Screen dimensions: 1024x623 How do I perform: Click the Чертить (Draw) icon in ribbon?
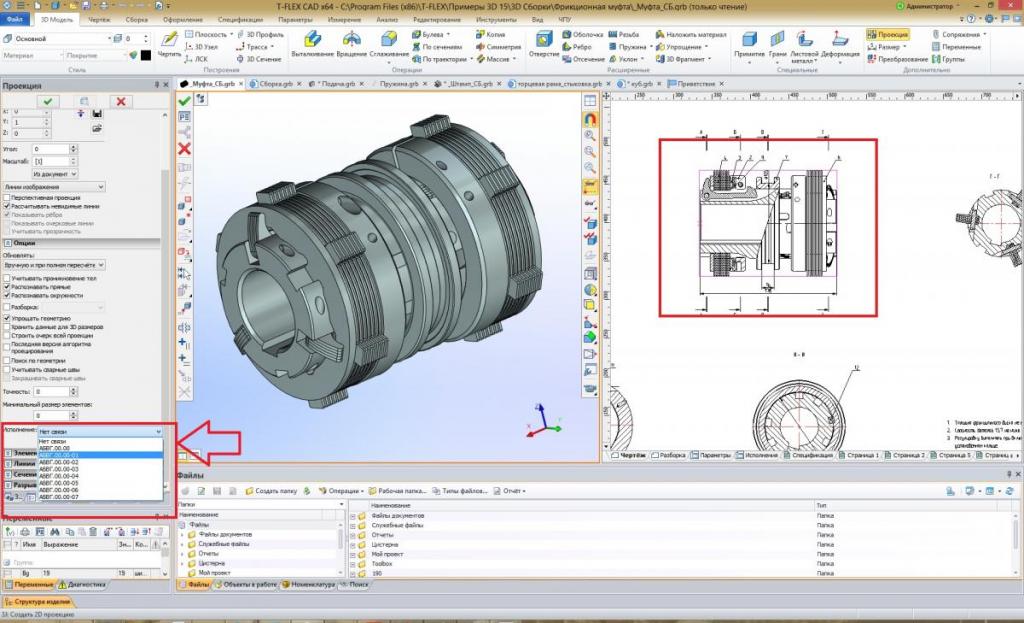click(169, 40)
